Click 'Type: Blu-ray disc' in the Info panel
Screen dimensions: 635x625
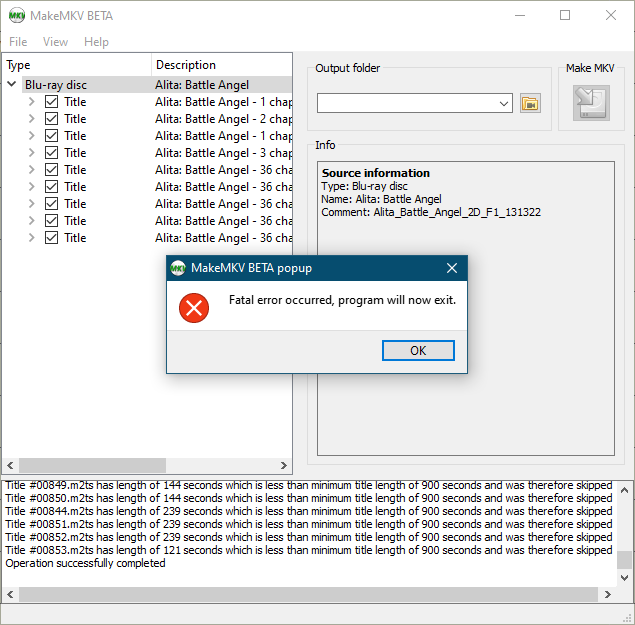(x=364, y=186)
